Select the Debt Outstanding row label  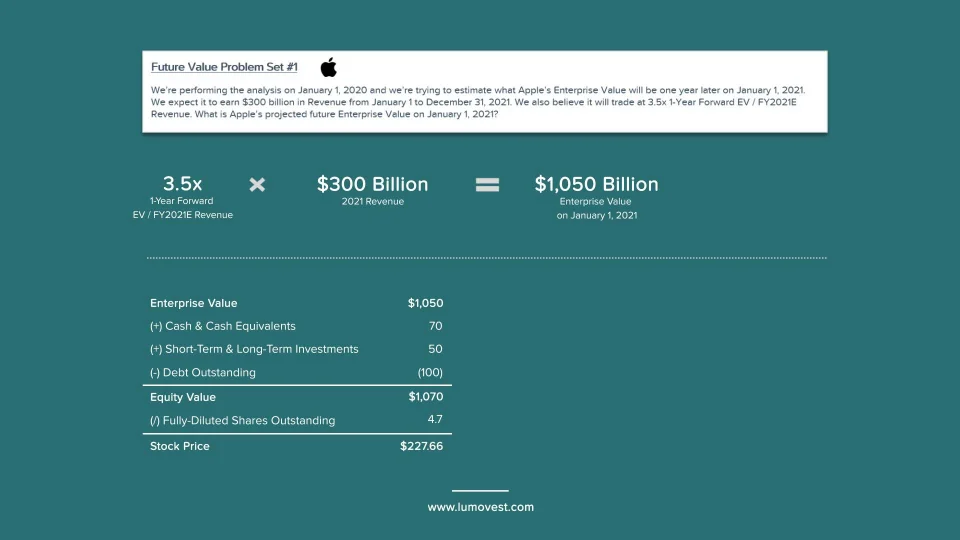pyautogui.click(x=203, y=373)
